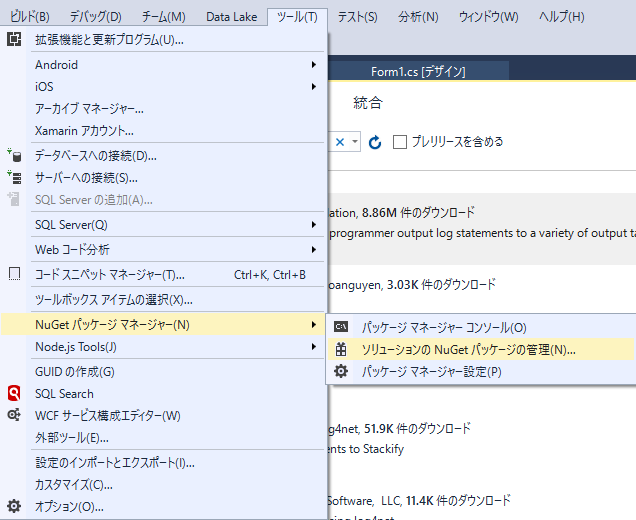Open the ビルド(B) menu
Image resolution: width=636 pixels, height=520 pixels.
click(30, 17)
